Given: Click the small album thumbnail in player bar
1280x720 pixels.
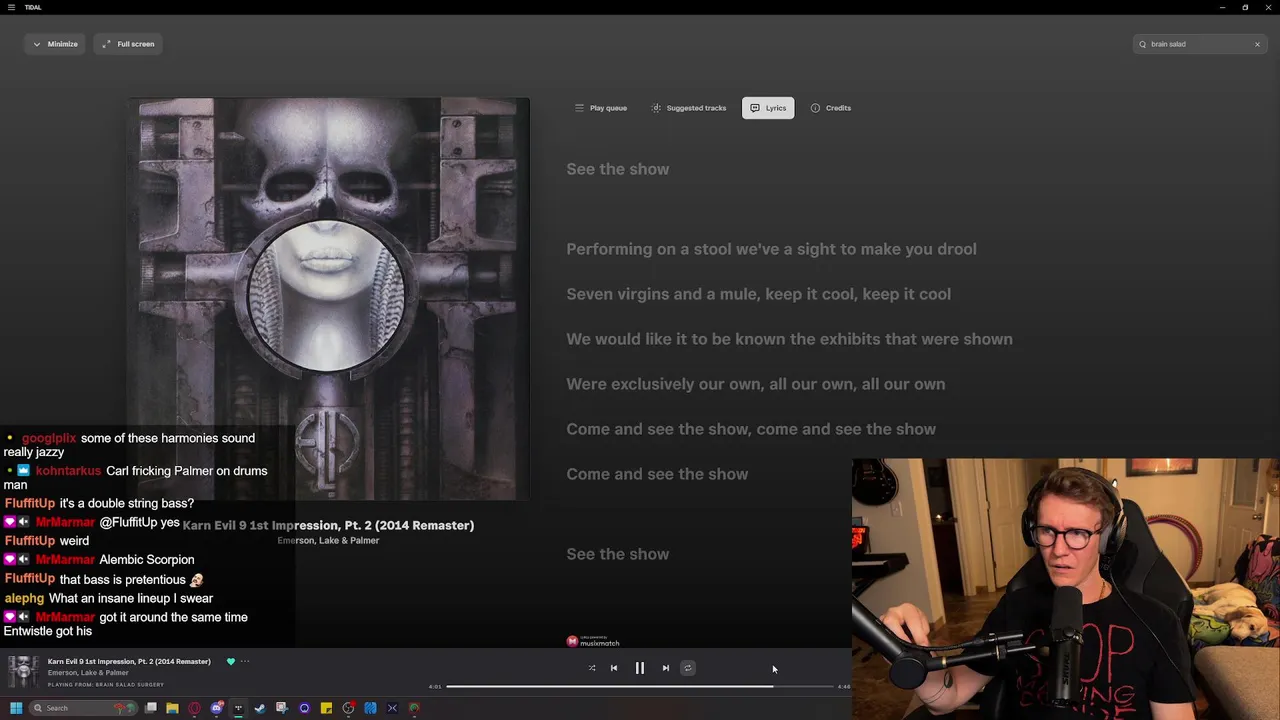Looking at the screenshot, I should tap(24, 672).
